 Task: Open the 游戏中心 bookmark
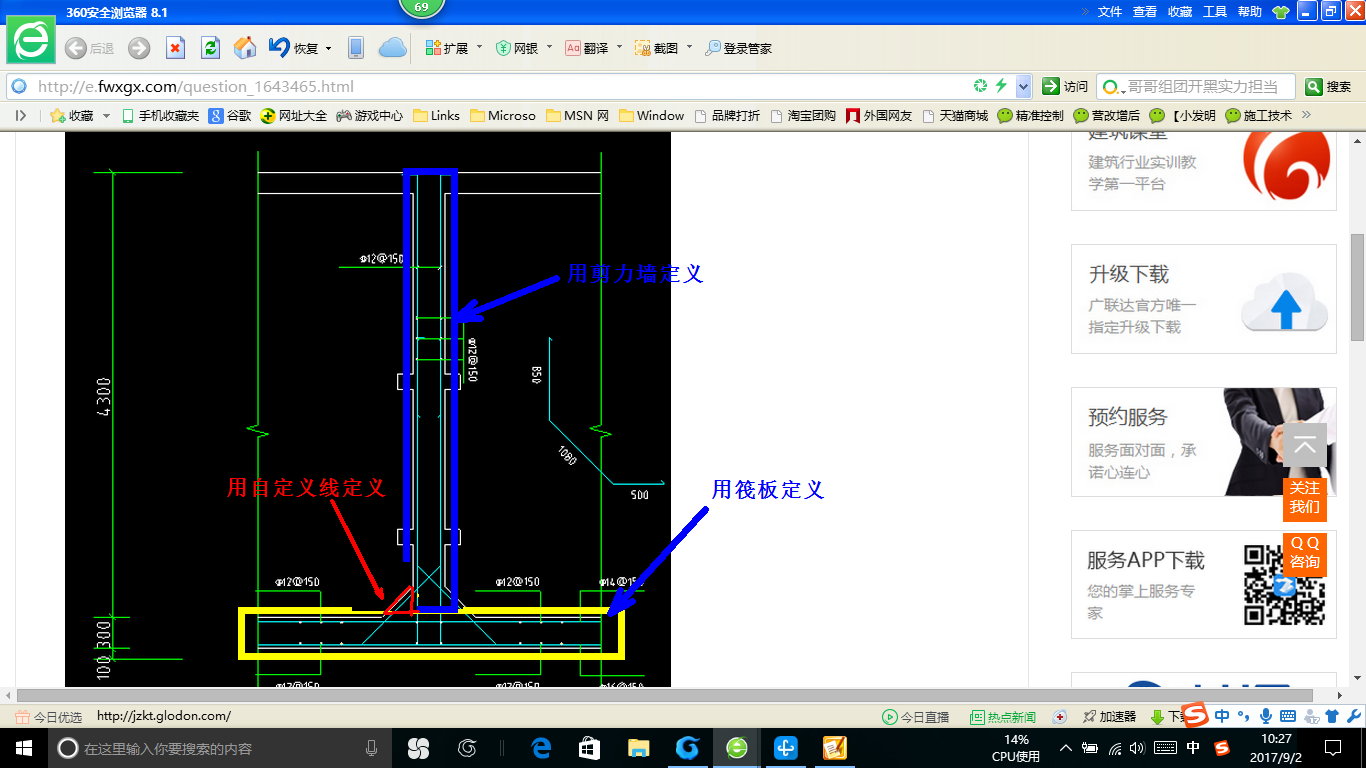pos(370,115)
